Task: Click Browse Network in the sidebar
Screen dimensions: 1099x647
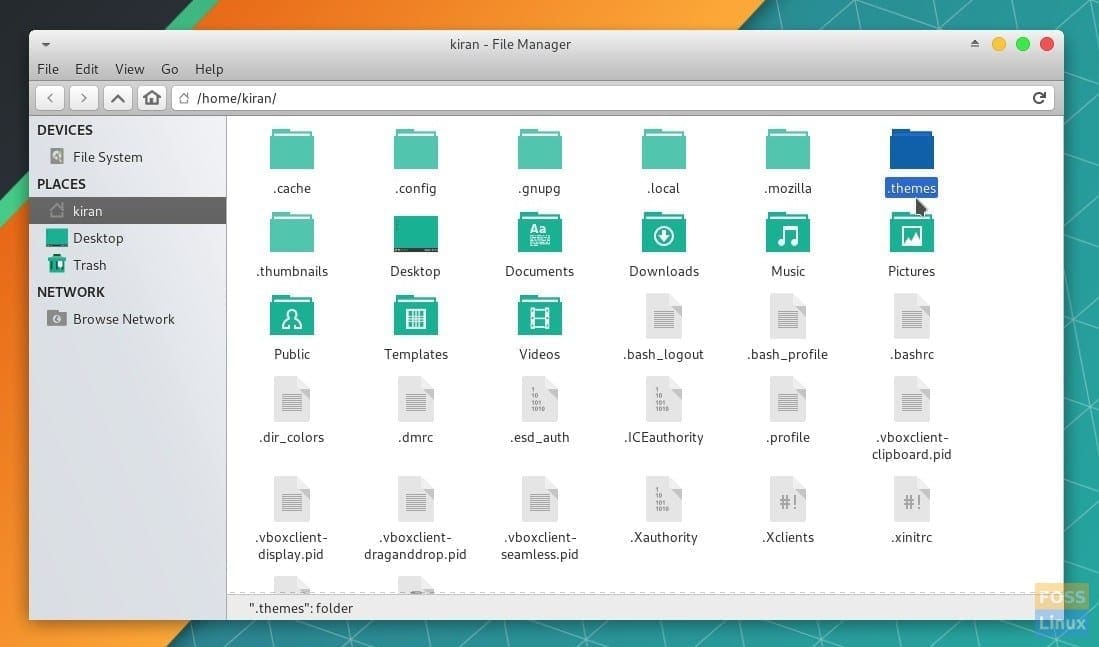Action: click(128, 319)
